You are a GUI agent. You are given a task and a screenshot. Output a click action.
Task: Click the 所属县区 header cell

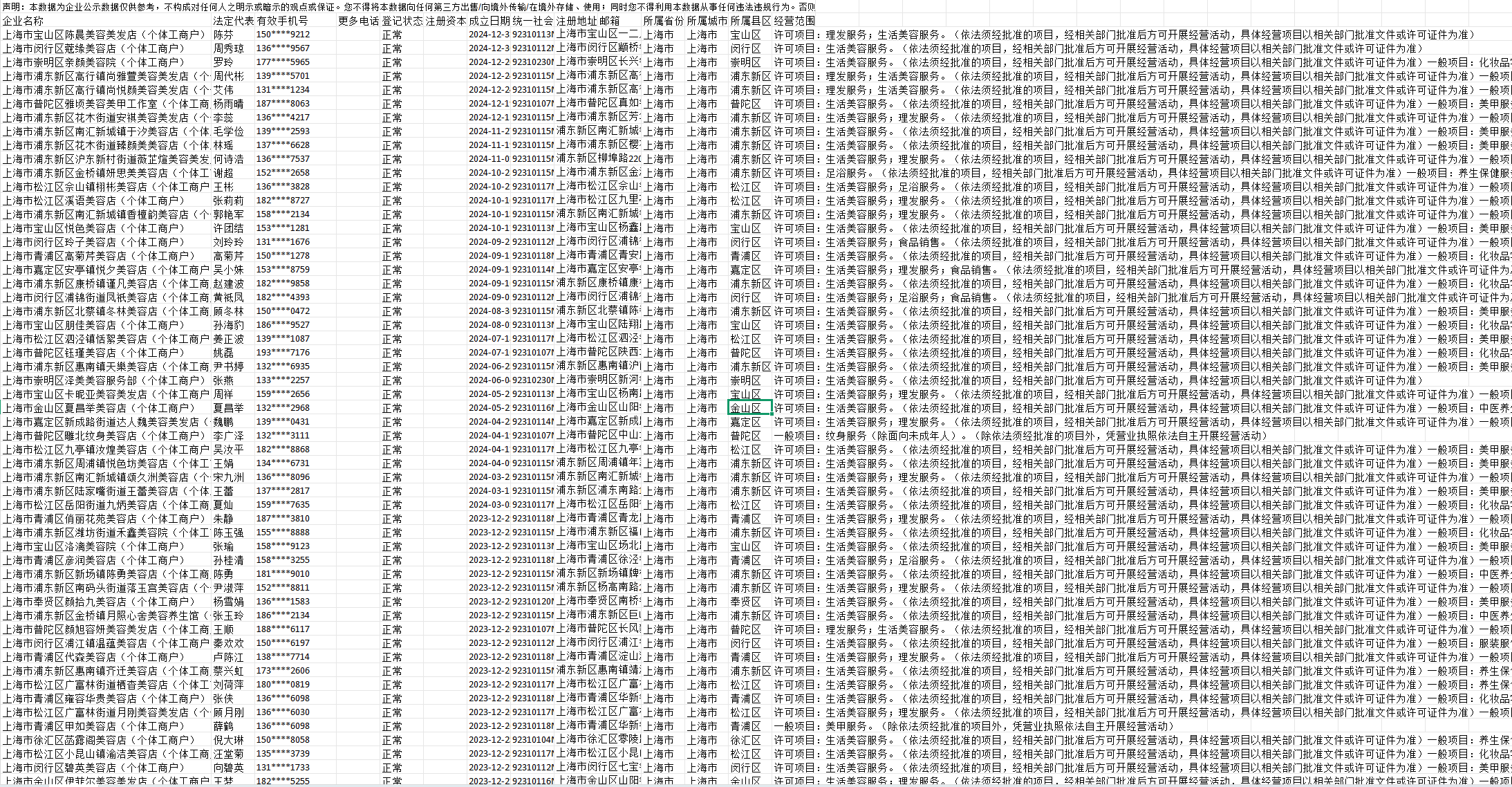750,21
